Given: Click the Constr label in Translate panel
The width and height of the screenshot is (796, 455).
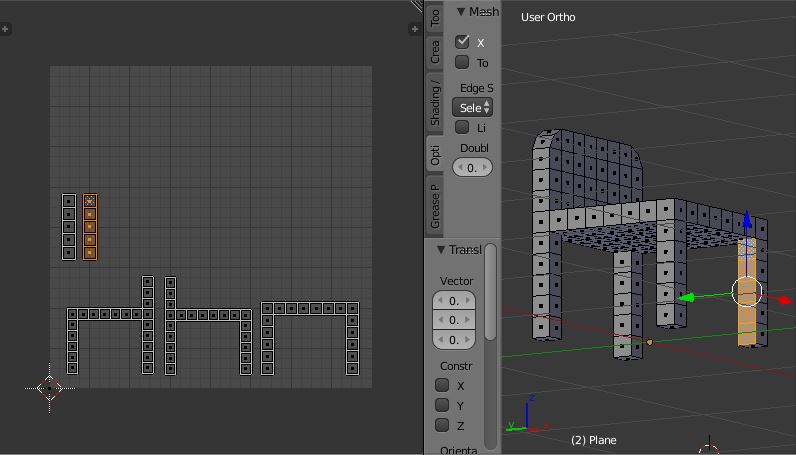Looking at the screenshot, I should point(456,366).
